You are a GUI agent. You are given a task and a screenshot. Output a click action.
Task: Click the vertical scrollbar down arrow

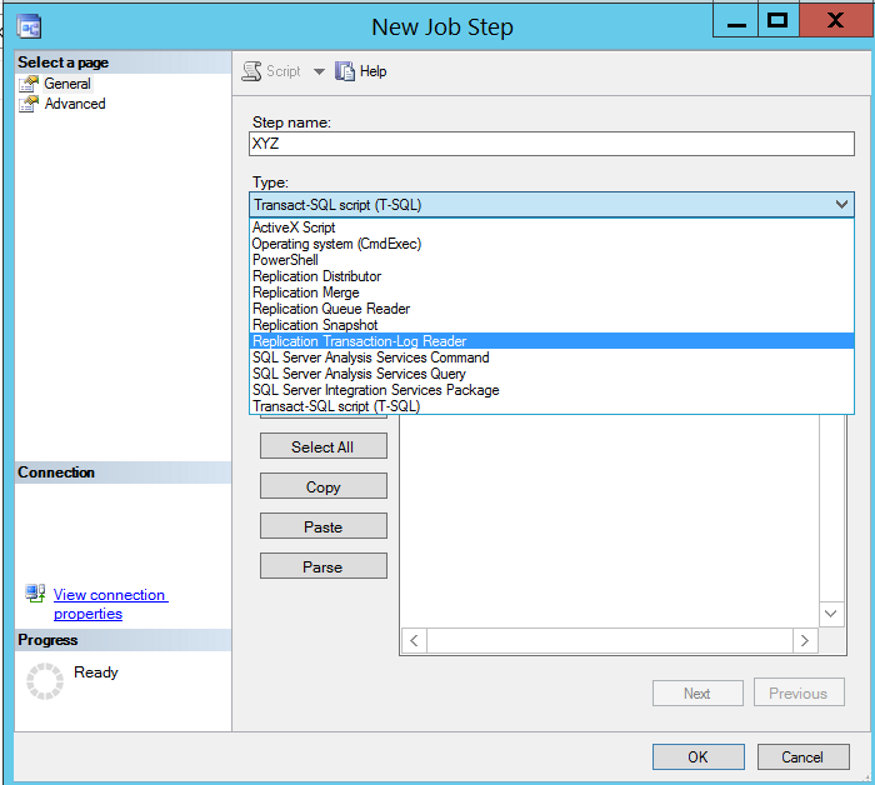tap(831, 614)
